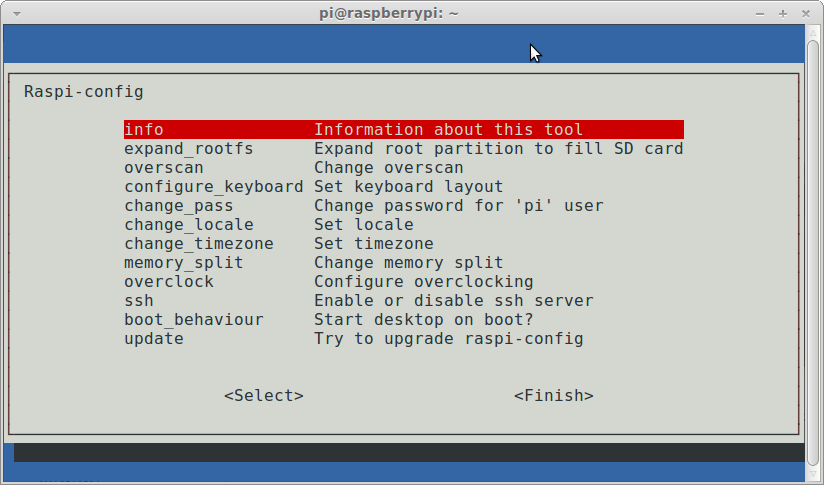Click 'Change overscan' description
Image resolution: width=824 pixels, height=485 pixels.
(389, 168)
